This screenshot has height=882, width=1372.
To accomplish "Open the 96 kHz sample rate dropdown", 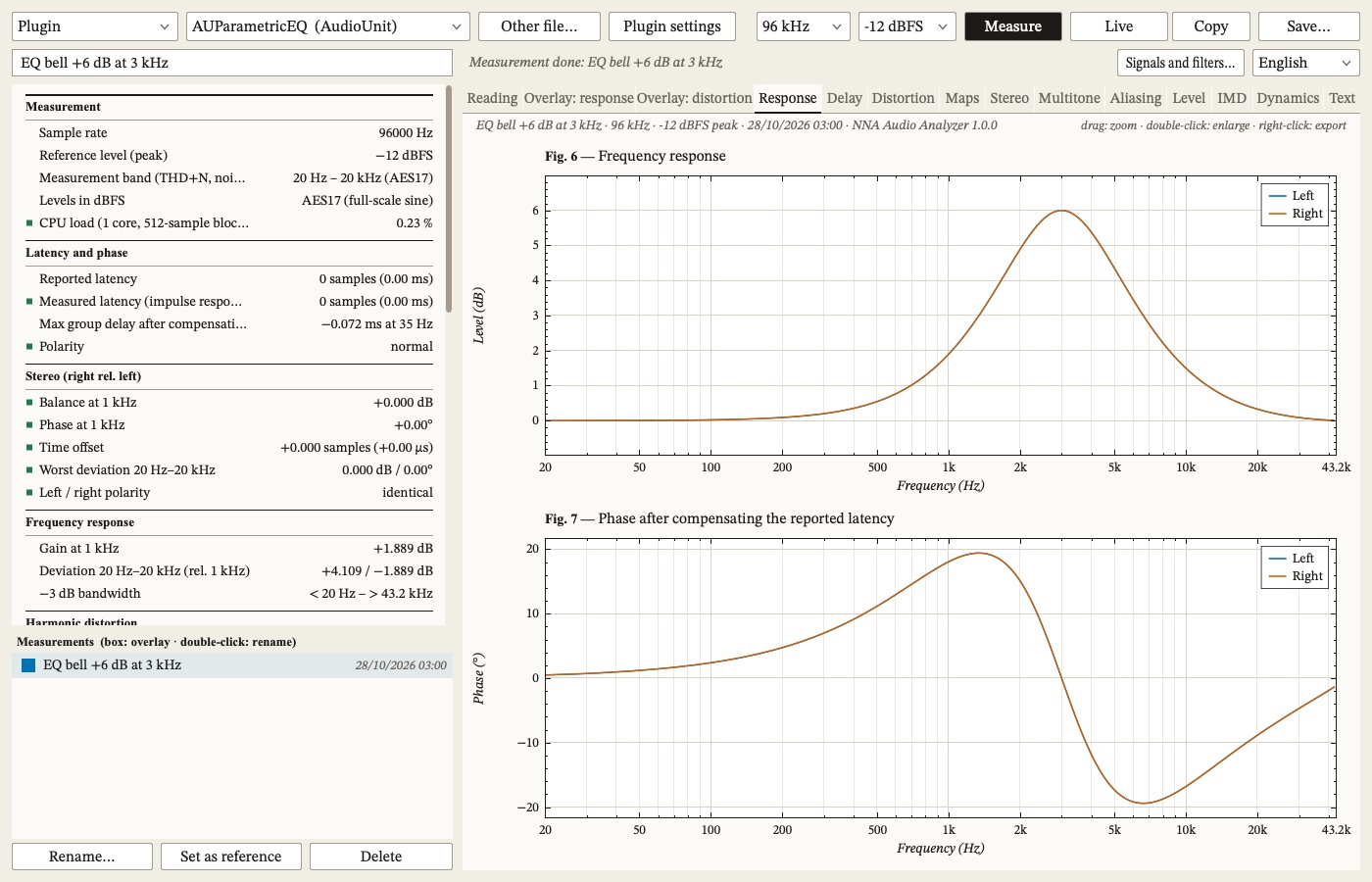I will (x=804, y=26).
